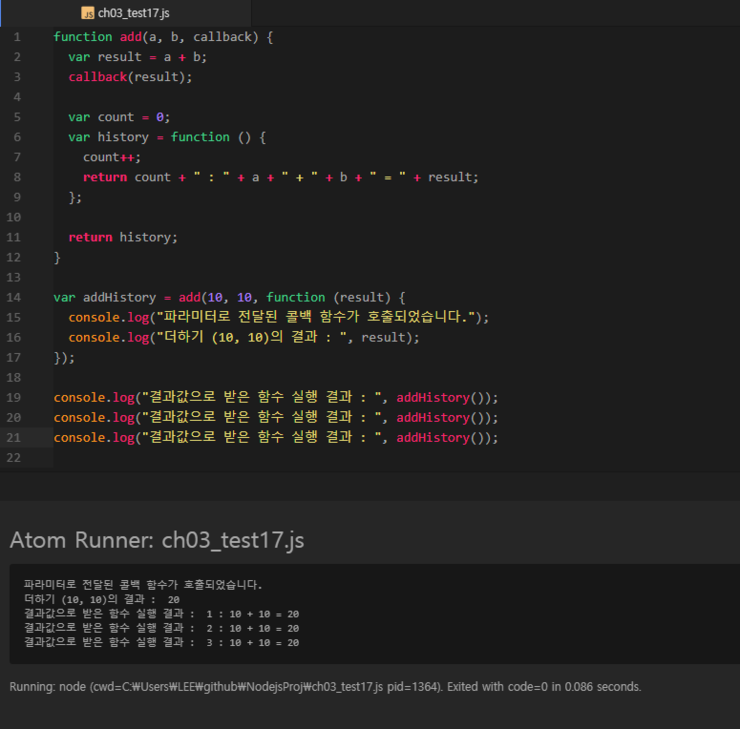The height and width of the screenshot is (729, 740).
Task: Click '});' closing on line 17
Action: (x=64, y=358)
